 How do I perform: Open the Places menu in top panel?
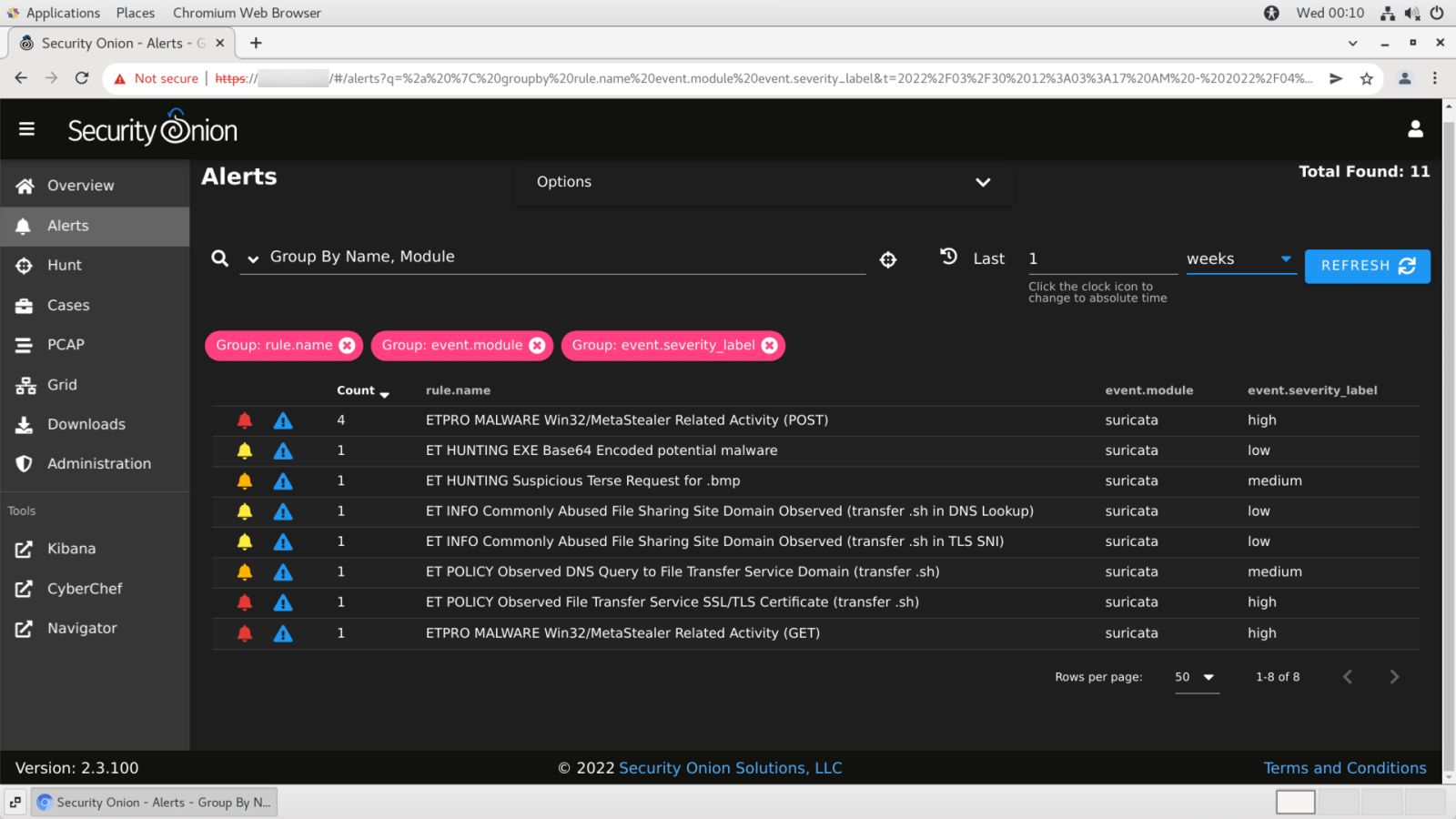[136, 13]
